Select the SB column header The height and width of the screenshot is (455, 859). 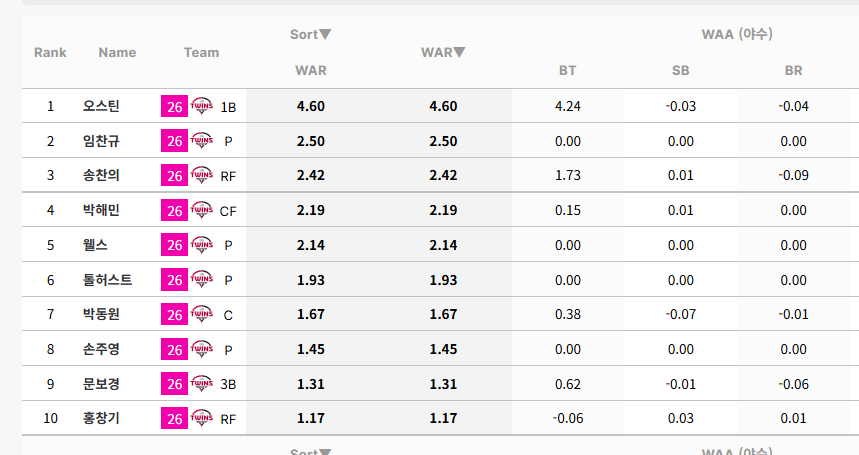coord(680,71)
